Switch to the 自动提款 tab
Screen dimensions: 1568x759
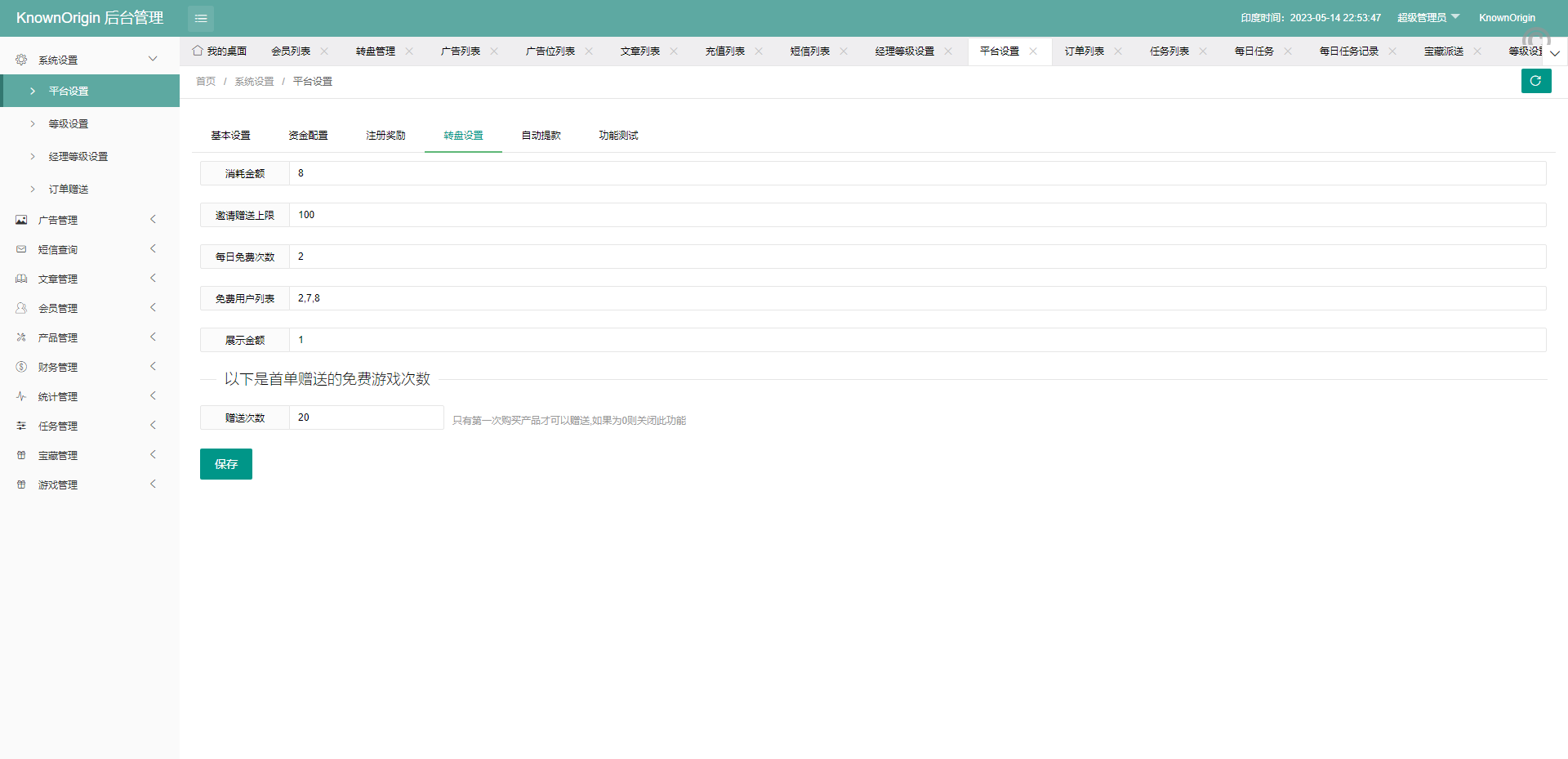[x=541, y=136]
